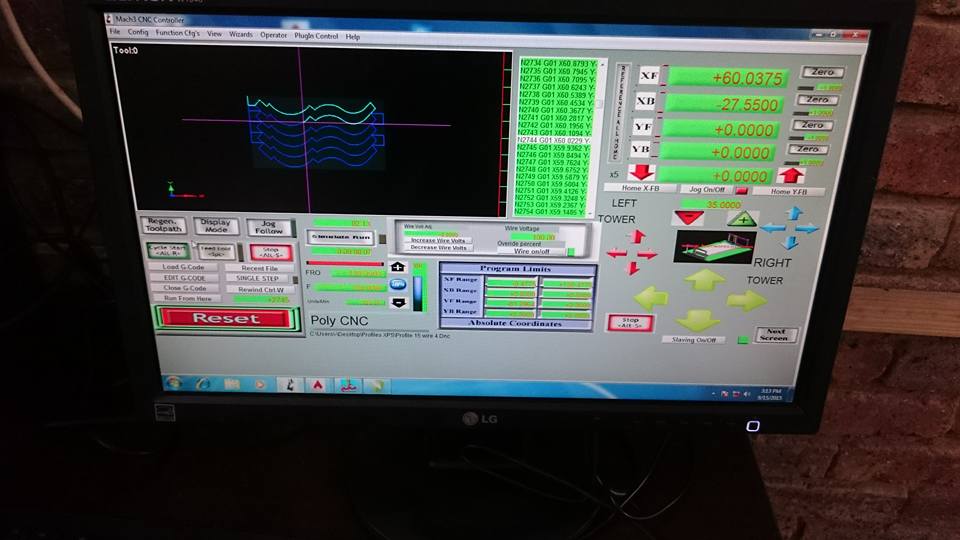
Task: Click the blue right arrow of right tower
Action: pos(808,228)
